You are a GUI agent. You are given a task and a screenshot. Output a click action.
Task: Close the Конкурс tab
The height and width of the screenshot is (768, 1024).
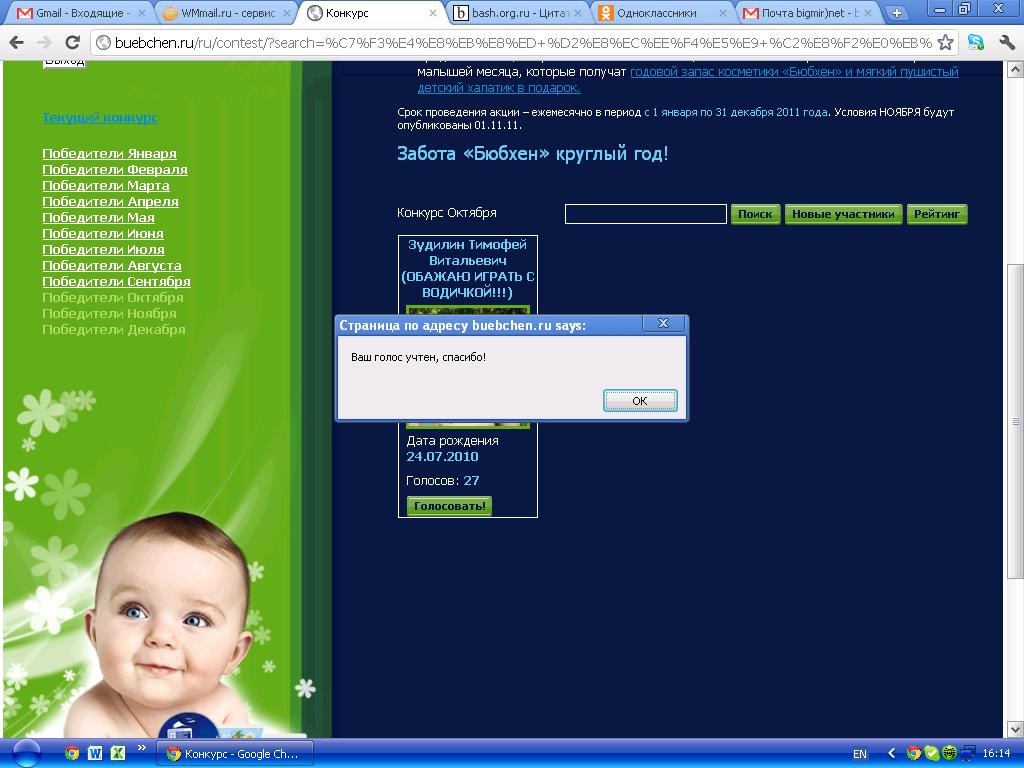[x=433, y=13]
